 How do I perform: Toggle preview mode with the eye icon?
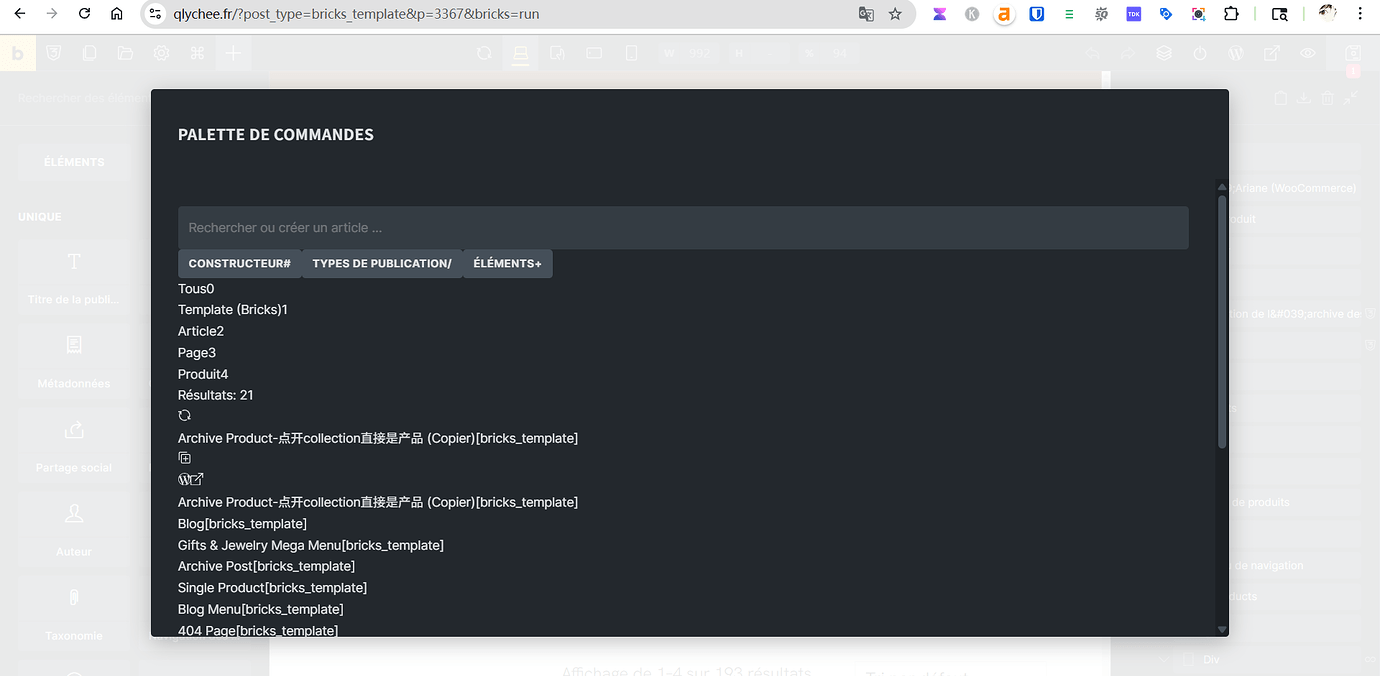click(x=1307, y=53)
